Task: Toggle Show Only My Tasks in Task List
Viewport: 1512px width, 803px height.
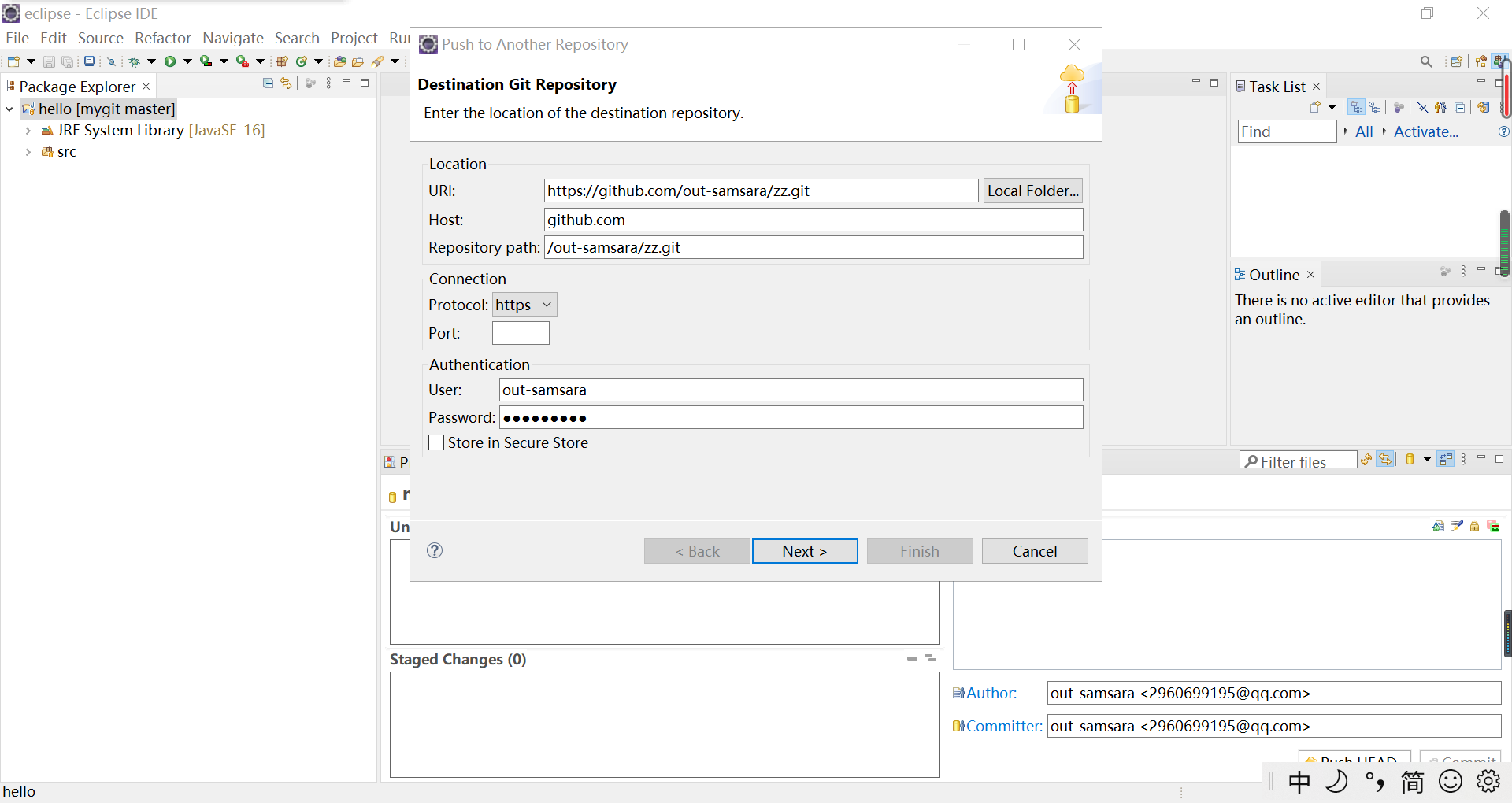Action: [x=1441, y=107]
